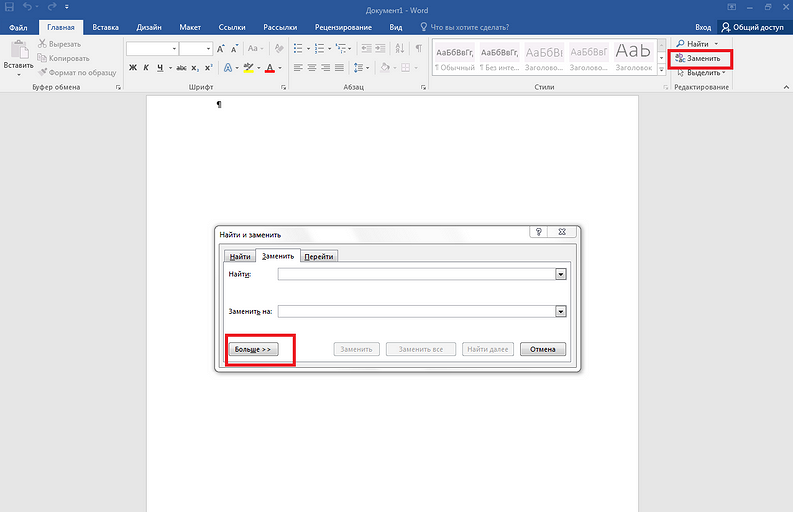Click Общий доступ share button
The width and height of the screenshot is (793, 512).
point(753,28)
